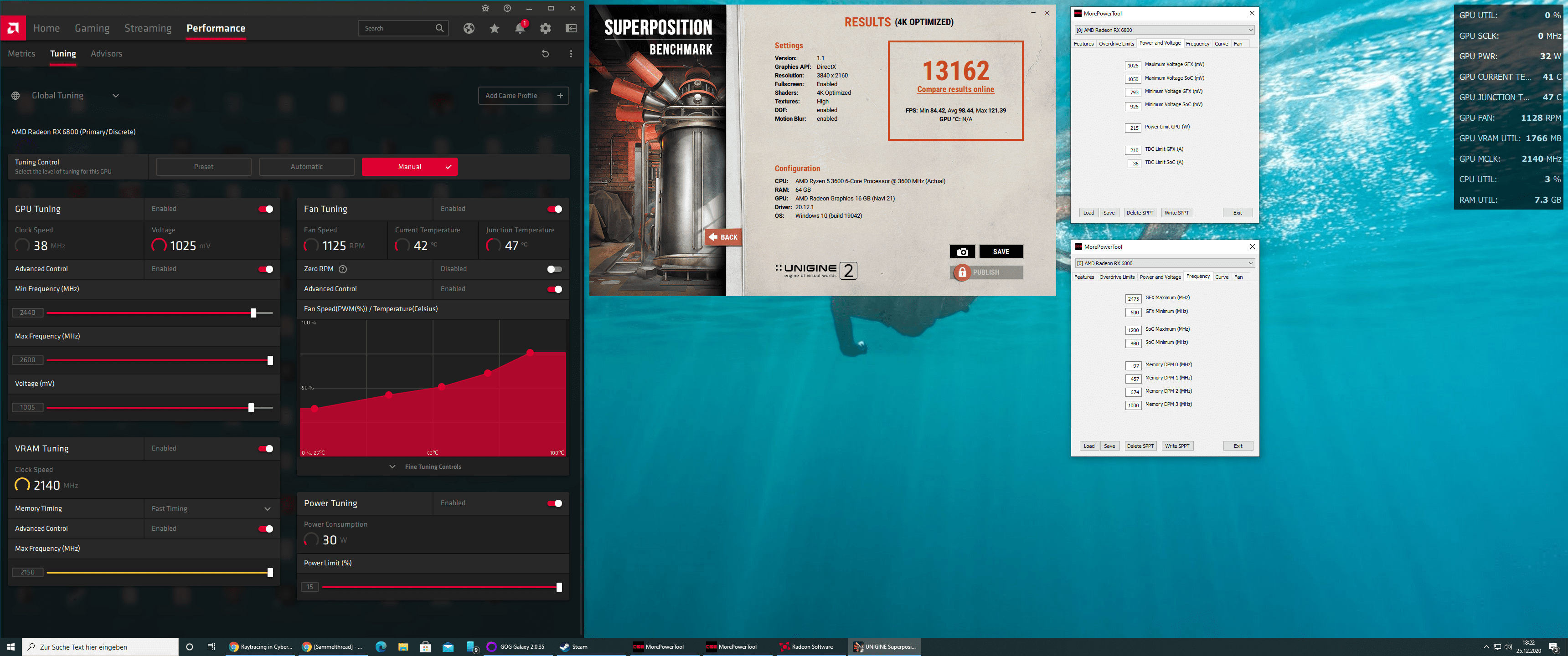This screenshot has height=656, width=1568.
Task: Click the Superposition BACK button
Action: click(723, 237)
